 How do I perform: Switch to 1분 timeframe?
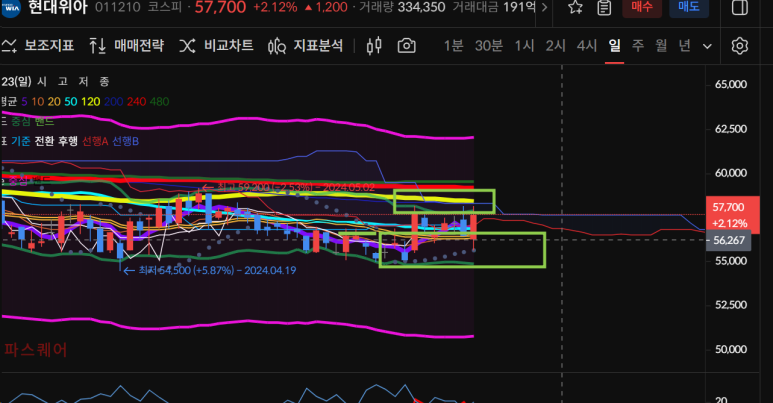[x=453, y=46]
